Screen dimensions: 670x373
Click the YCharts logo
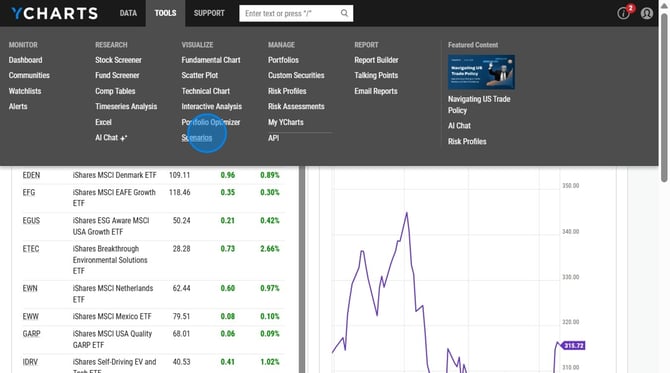coord(54,13)
